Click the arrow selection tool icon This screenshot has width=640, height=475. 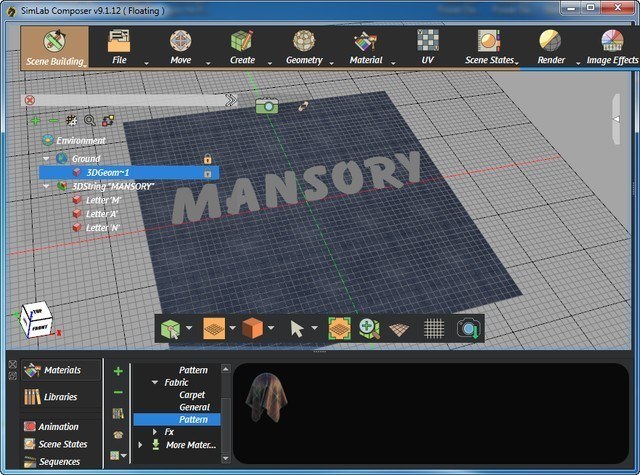[296, 327]
